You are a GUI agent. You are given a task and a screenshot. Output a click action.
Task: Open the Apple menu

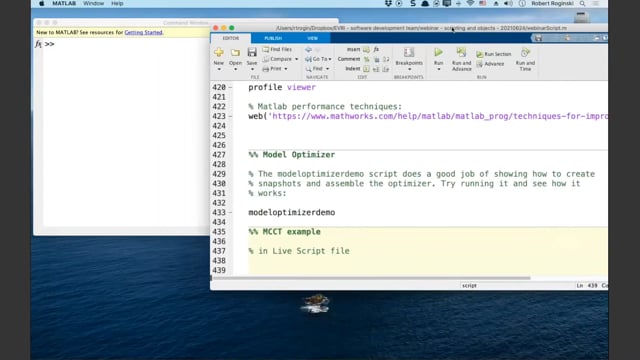[41, 3]
